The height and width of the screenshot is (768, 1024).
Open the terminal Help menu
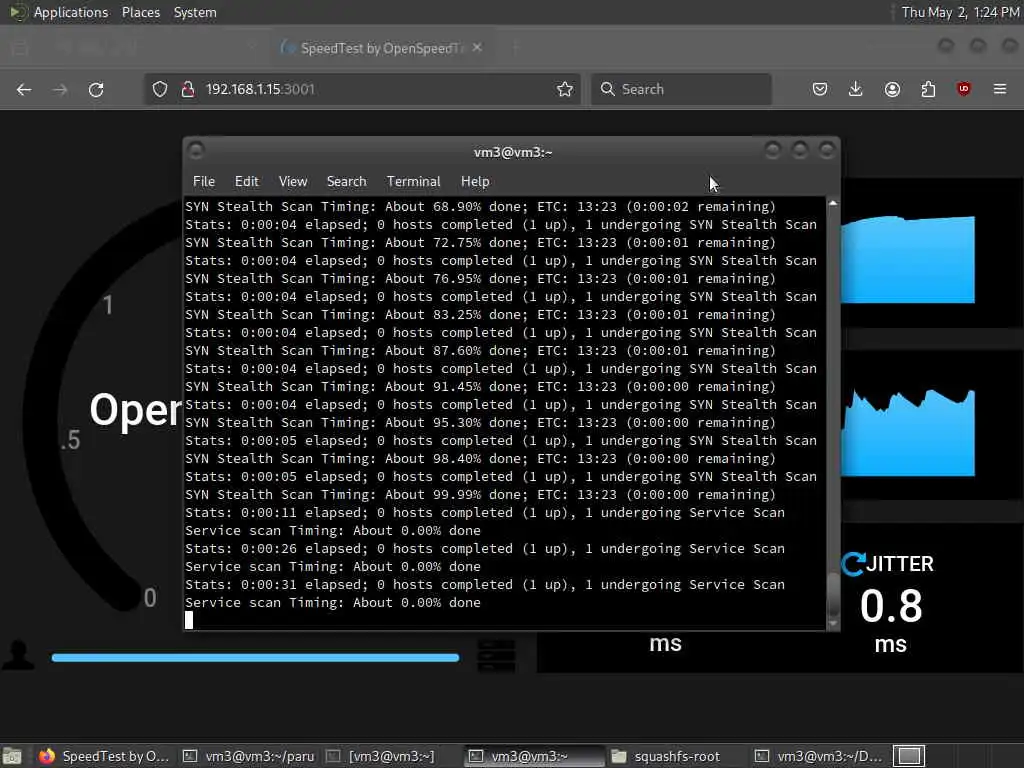[475, 182]
